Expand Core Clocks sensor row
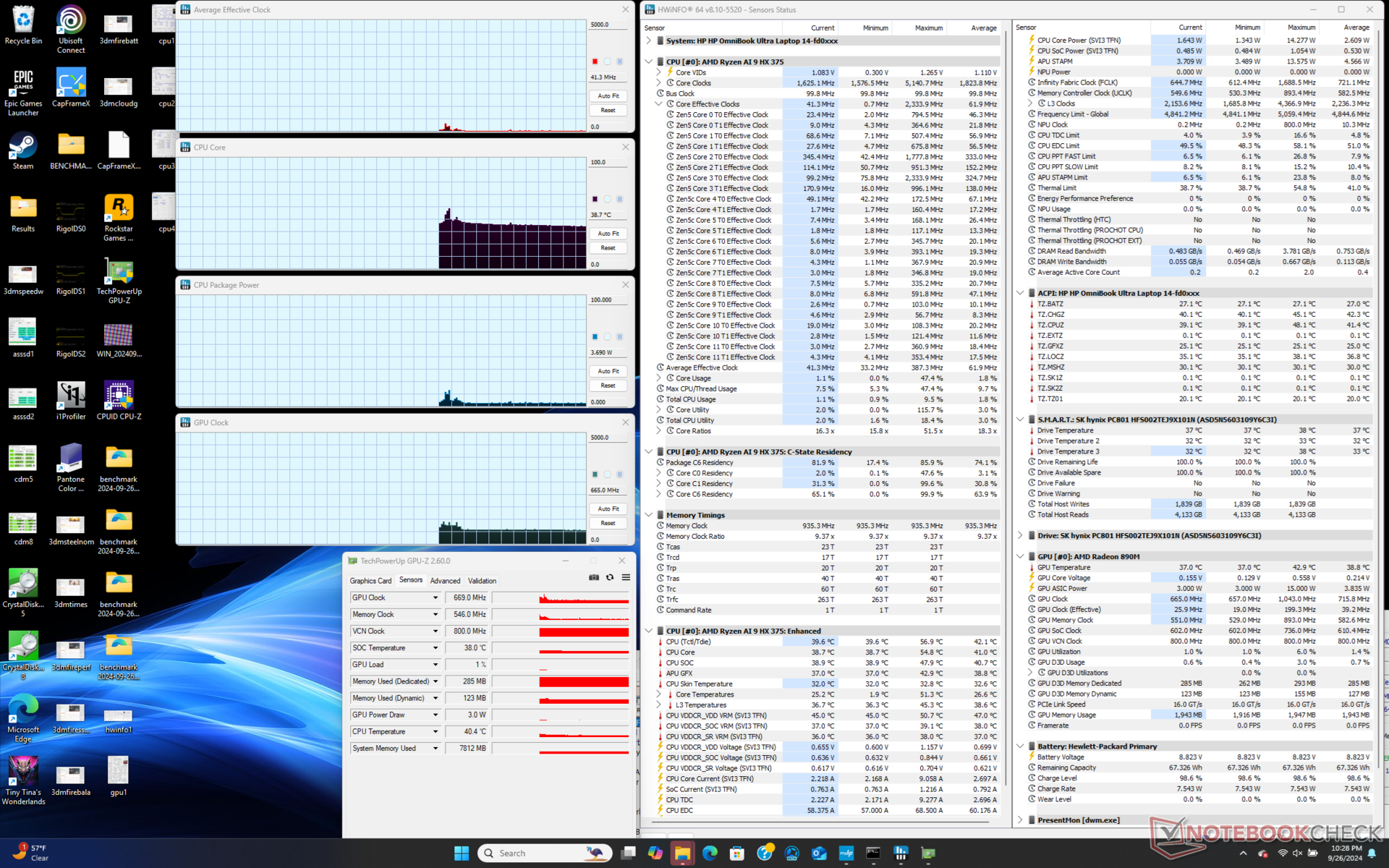The image size is (1389, 868). pyautogui.click(x=659, y=83)
